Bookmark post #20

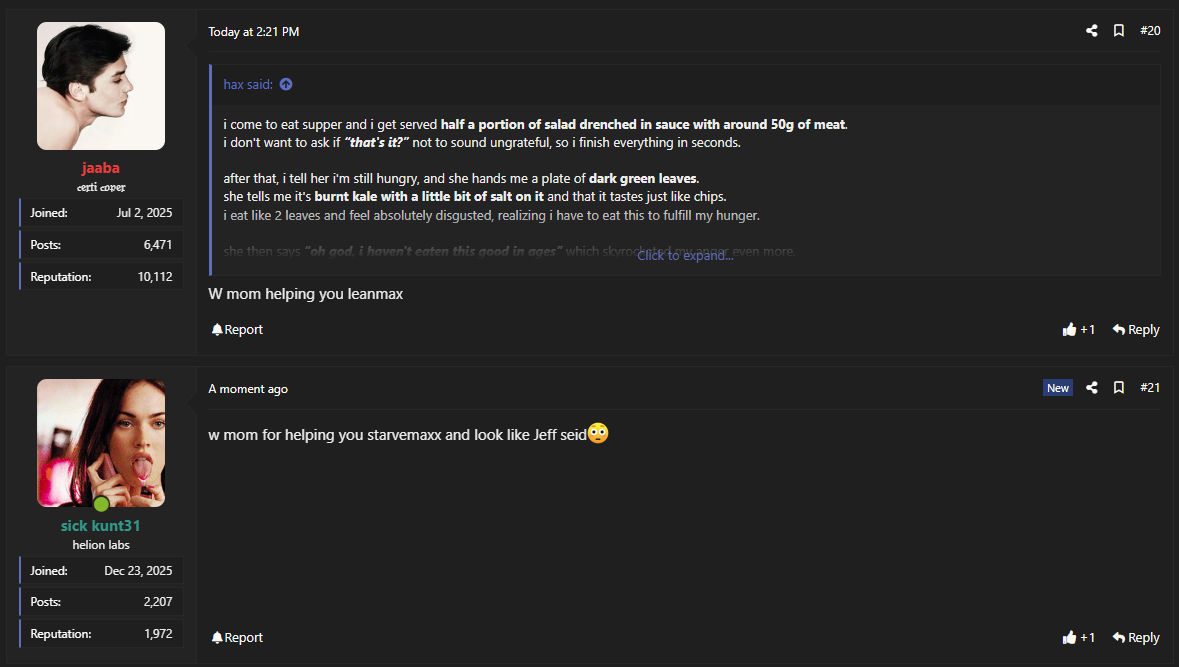tap(1119, 31)
